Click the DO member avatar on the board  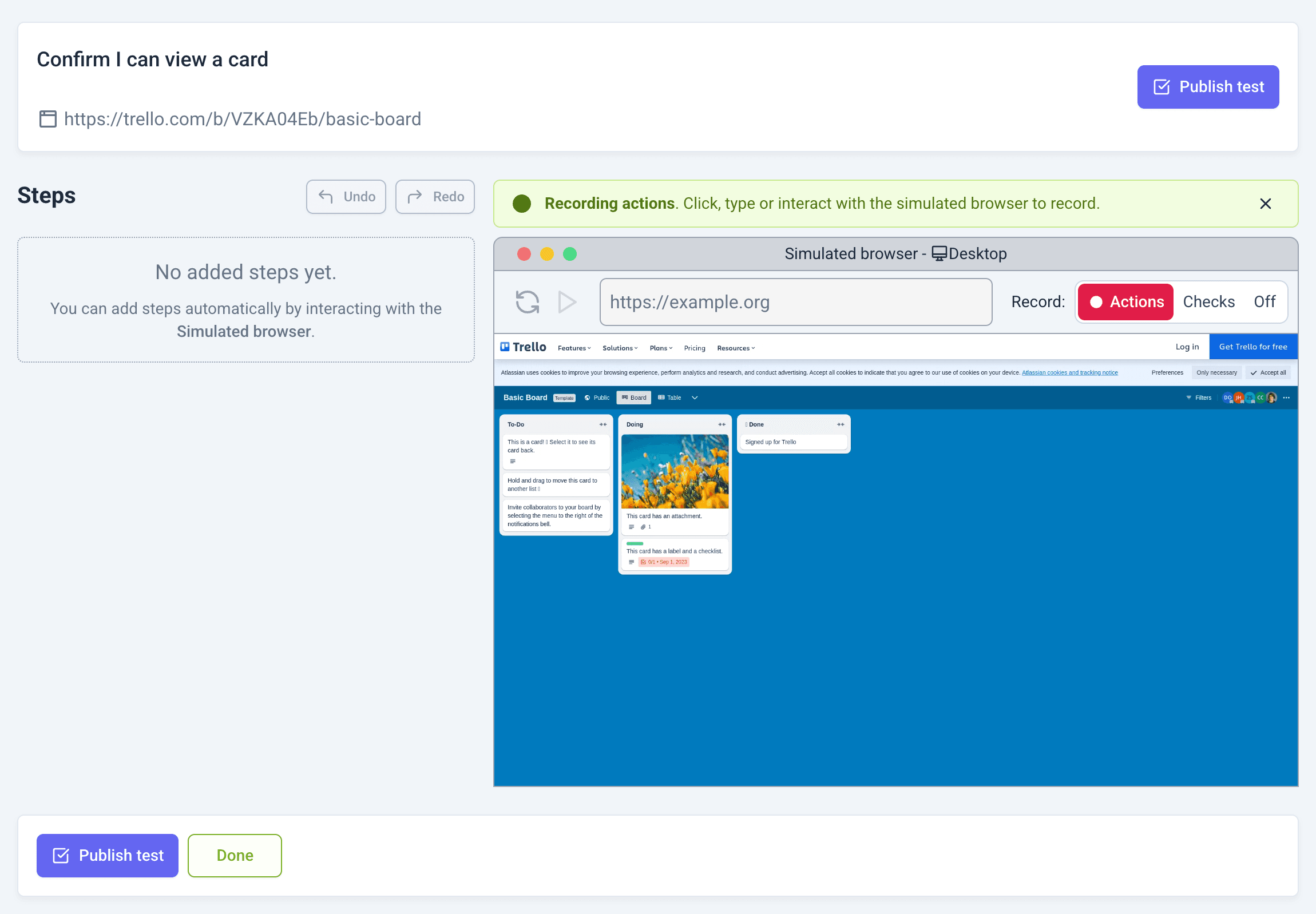click(1228, 398)
